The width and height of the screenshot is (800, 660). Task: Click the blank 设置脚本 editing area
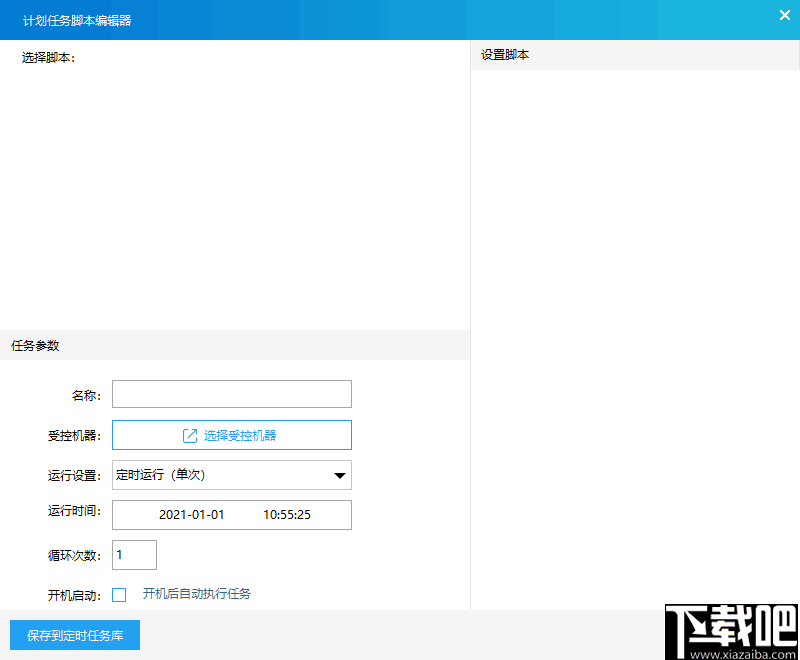[635, 330]
